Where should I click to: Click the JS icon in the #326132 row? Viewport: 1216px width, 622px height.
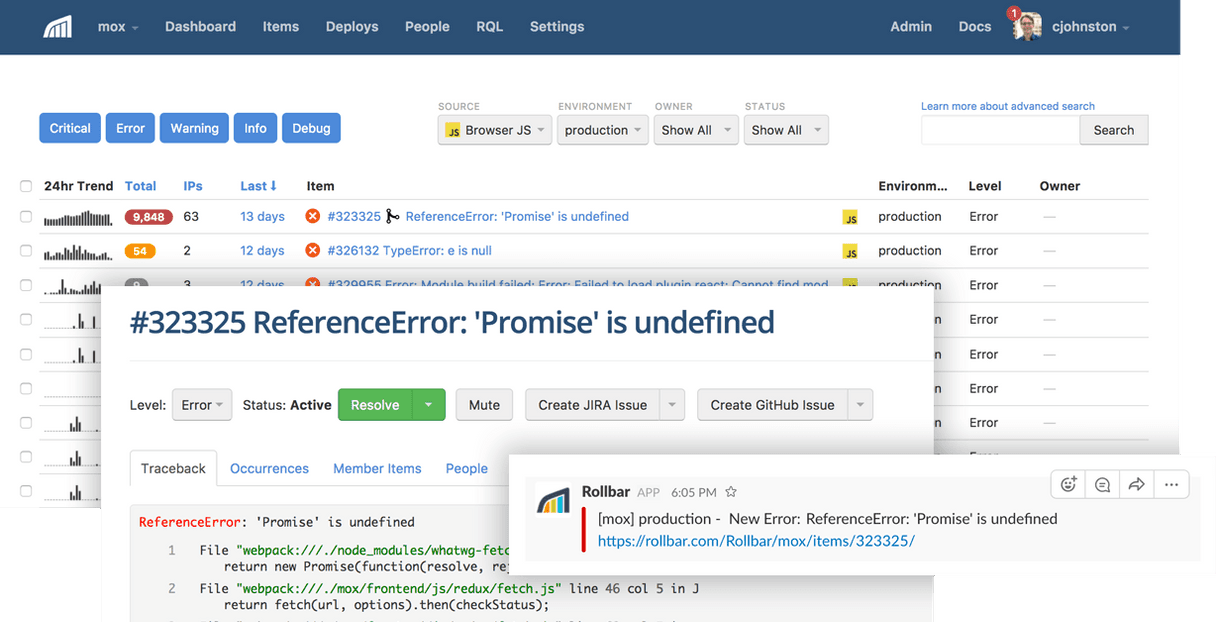pyautogui.click(x=850, y=251)
